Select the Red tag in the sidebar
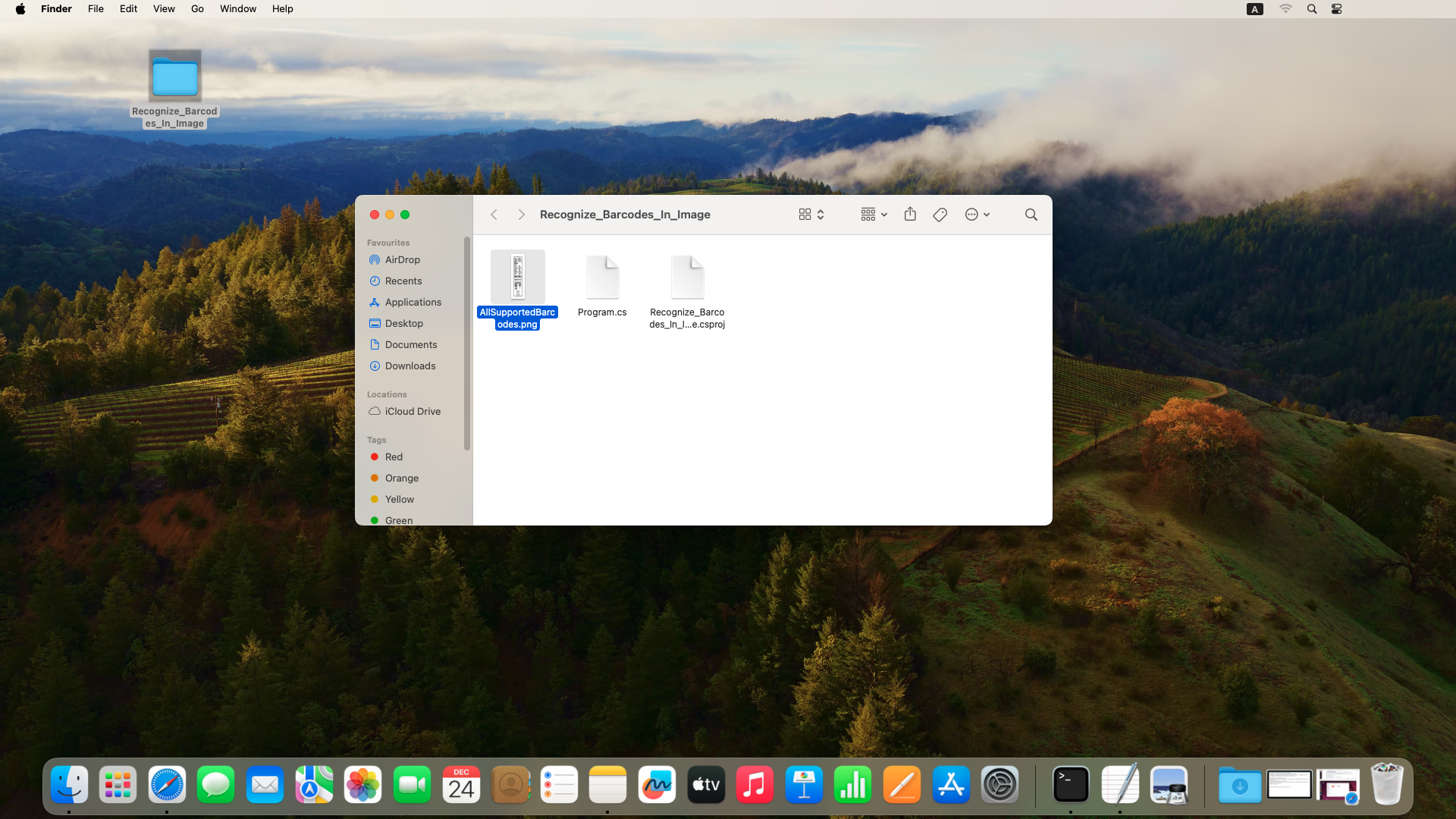 [x=394, y=457]
